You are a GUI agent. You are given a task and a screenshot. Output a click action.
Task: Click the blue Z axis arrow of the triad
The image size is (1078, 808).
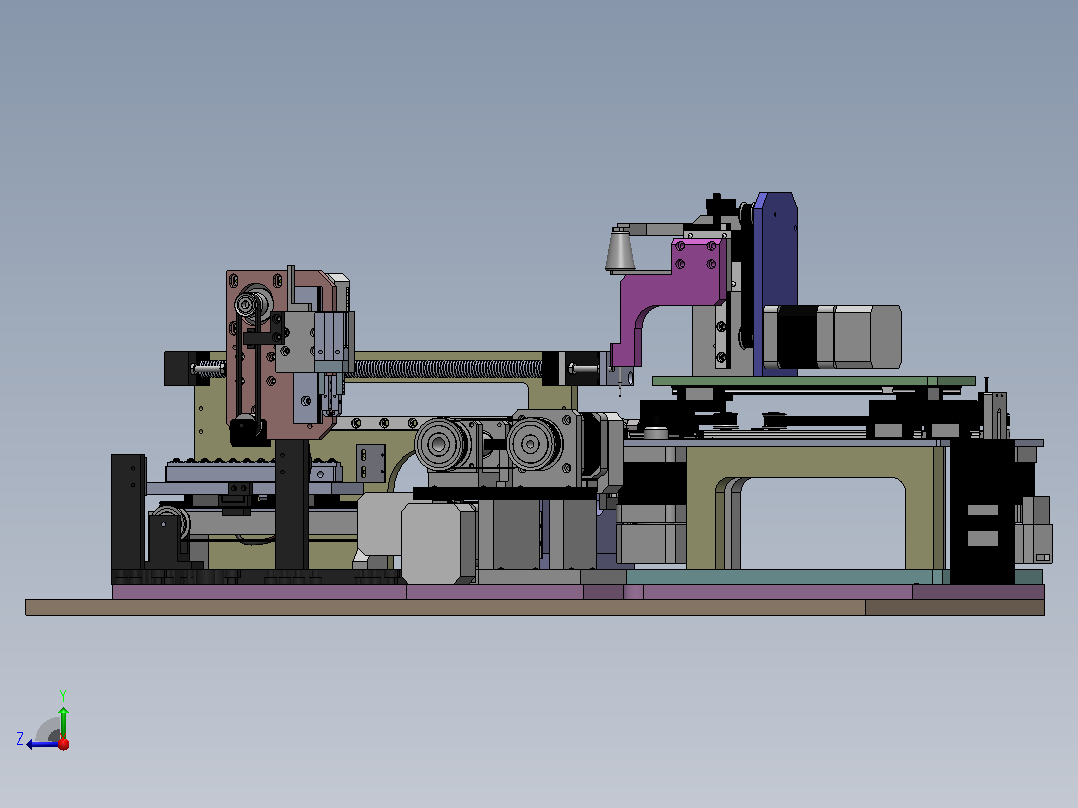41,744
